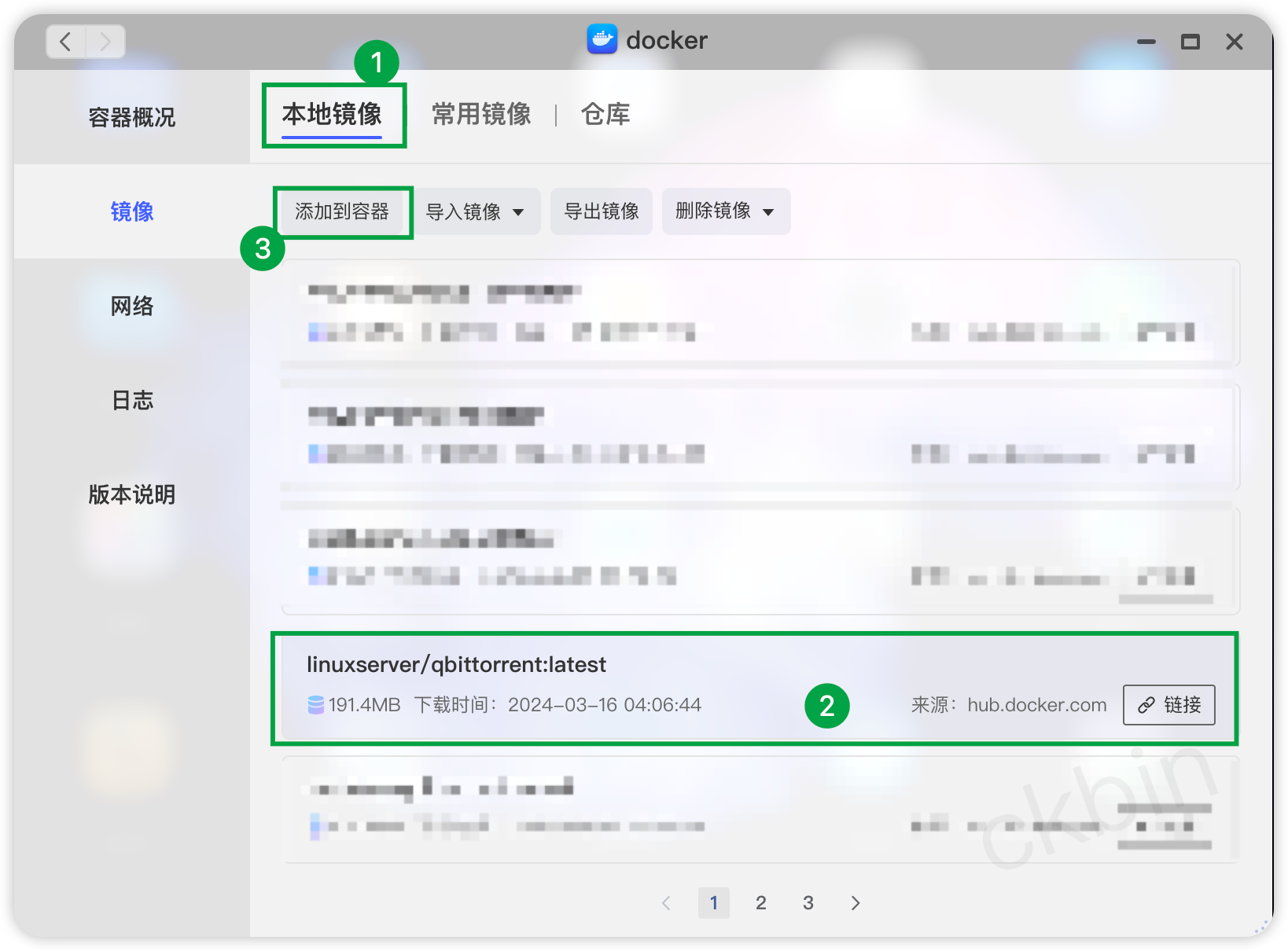Image resolution: width=1288 pixels, height=951 pixels.
Task: Minimize the docker window
Action: point(1146,42)
